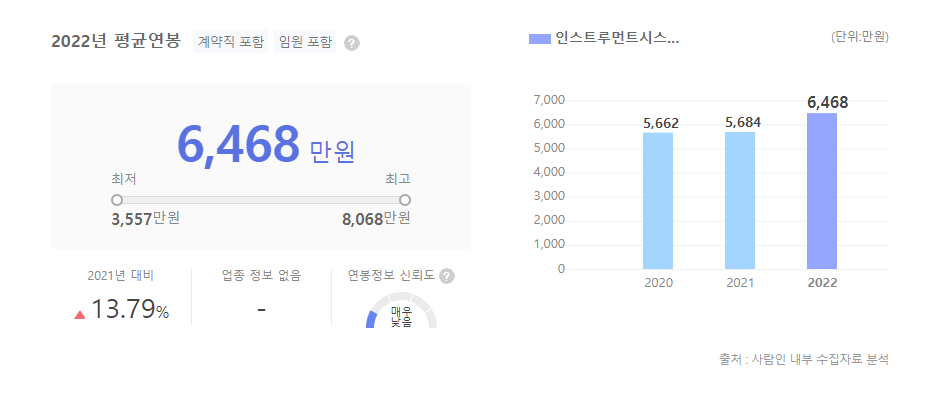Image resolution: width=948 pixels, height=411 pixels.
Task: Select the legend color swatch 인스트루먼트시스
Action: [540, 39]
